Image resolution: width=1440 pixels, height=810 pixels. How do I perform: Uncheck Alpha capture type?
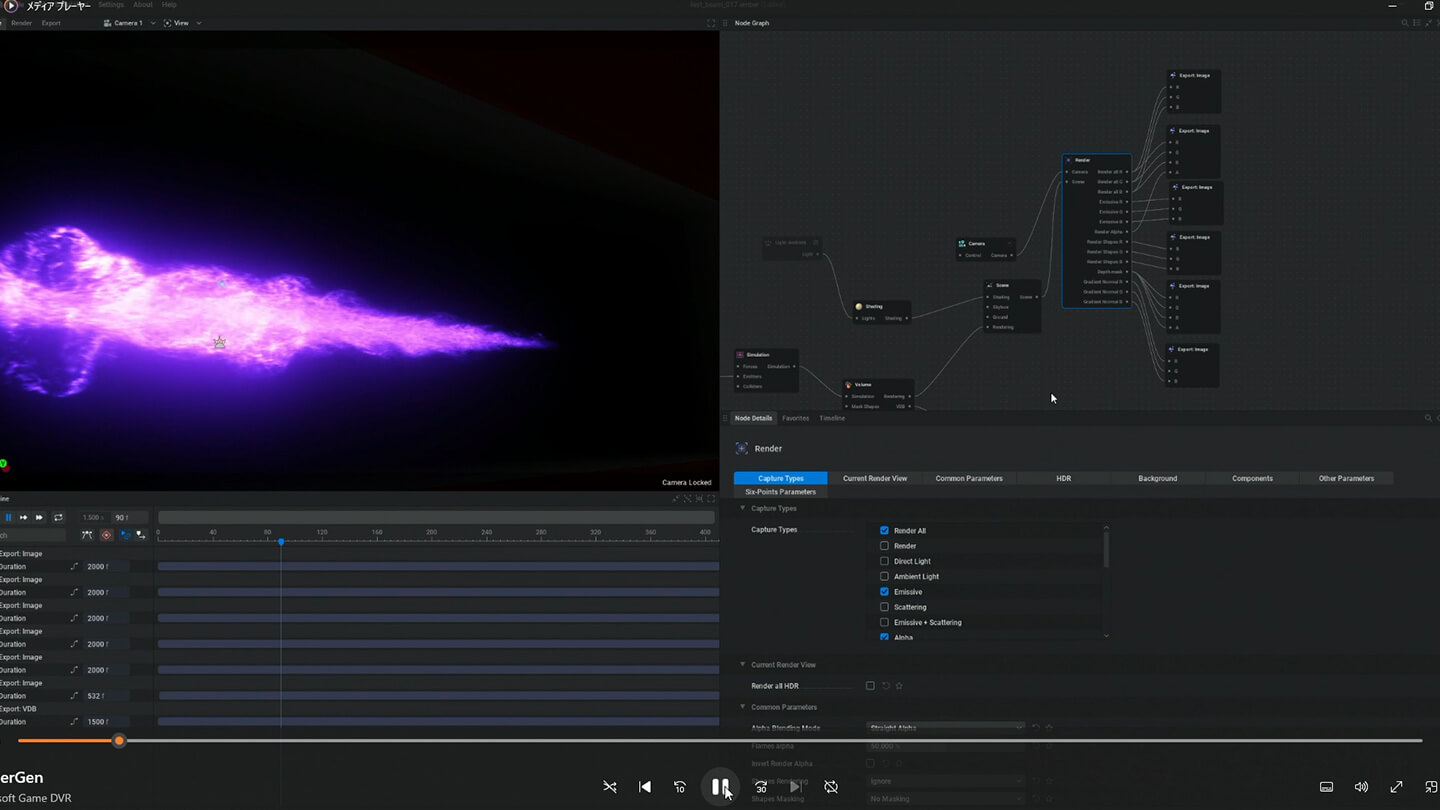pos(884,637)
